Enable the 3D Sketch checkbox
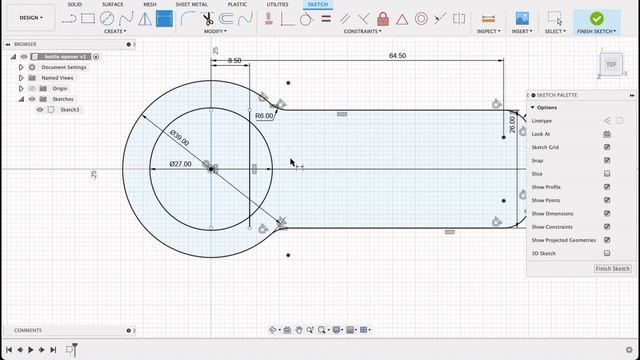 coord(607,253)
